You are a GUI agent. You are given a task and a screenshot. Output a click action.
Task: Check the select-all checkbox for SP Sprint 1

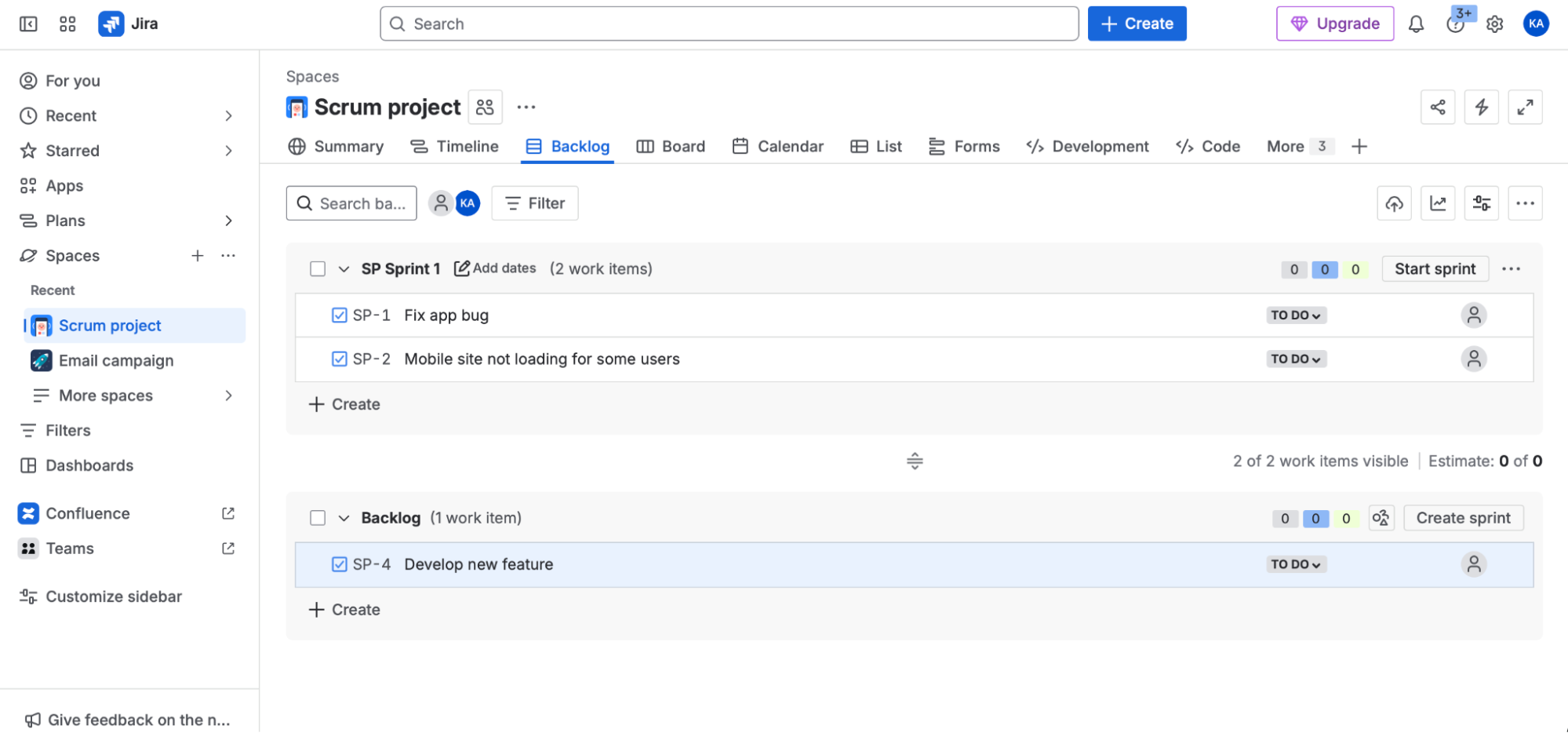(317, 268)
